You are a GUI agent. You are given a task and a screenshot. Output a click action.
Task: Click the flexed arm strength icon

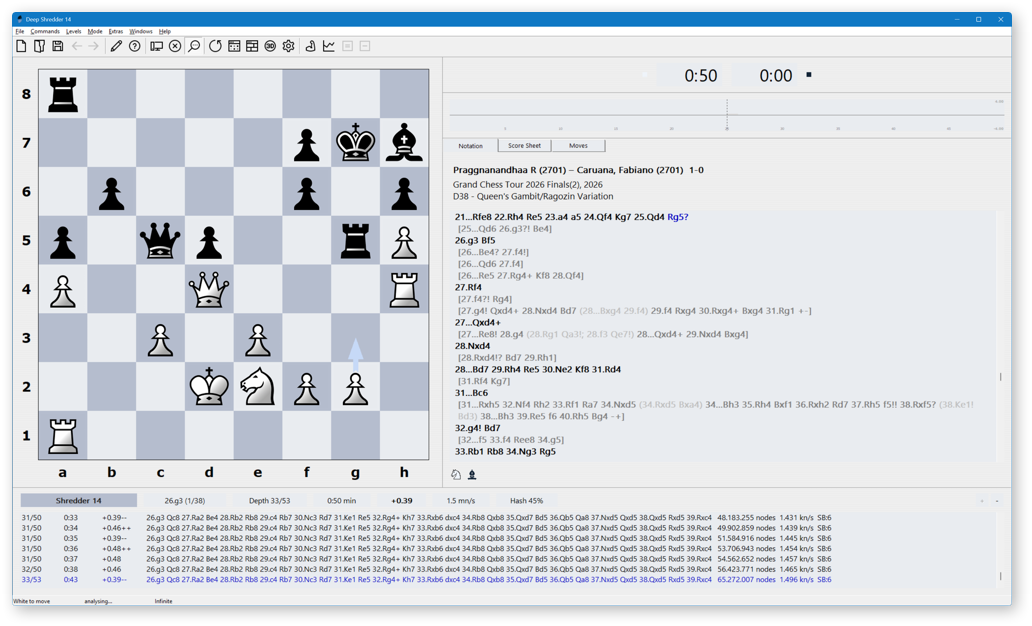point(310,46)
